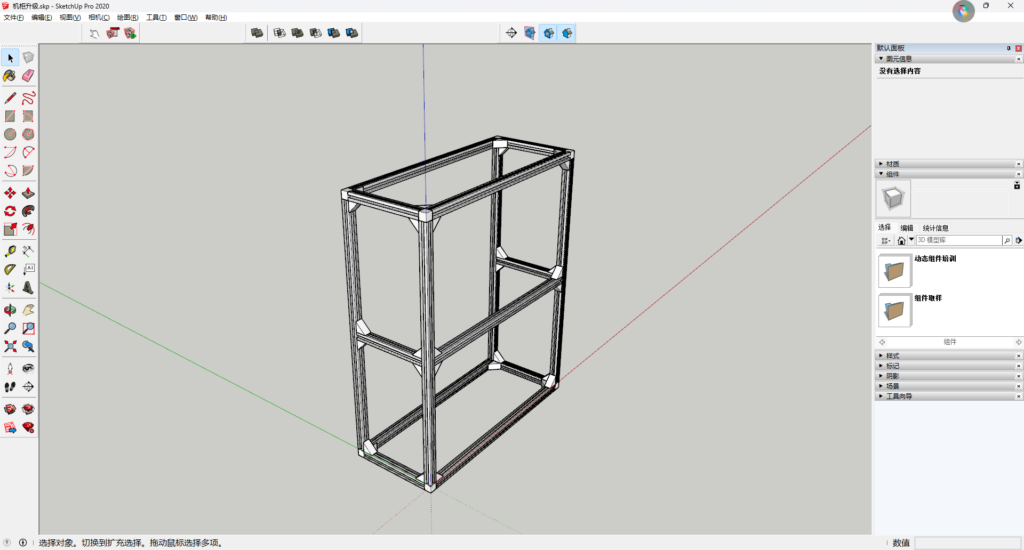Screen dimensions: 1024x550
Task: Select the 动态组件培训 component thumbnail
Action: tap(895, 271)
